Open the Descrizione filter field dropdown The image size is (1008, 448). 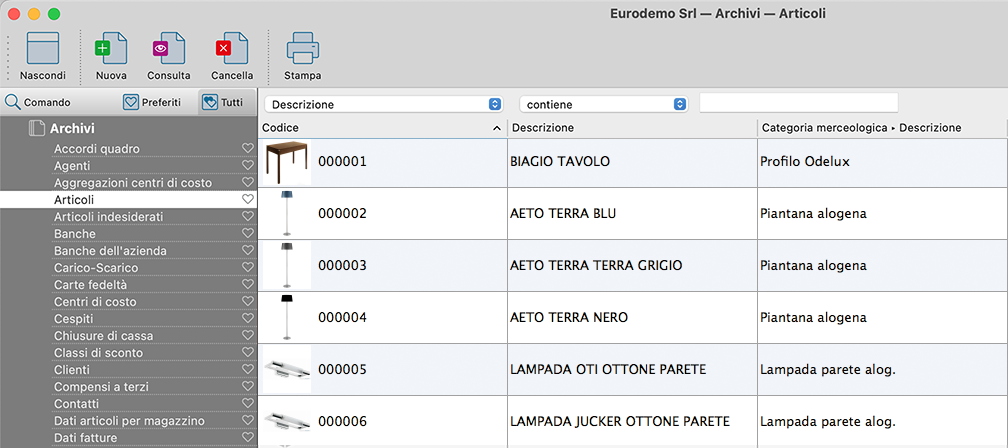tap(385, 104)
